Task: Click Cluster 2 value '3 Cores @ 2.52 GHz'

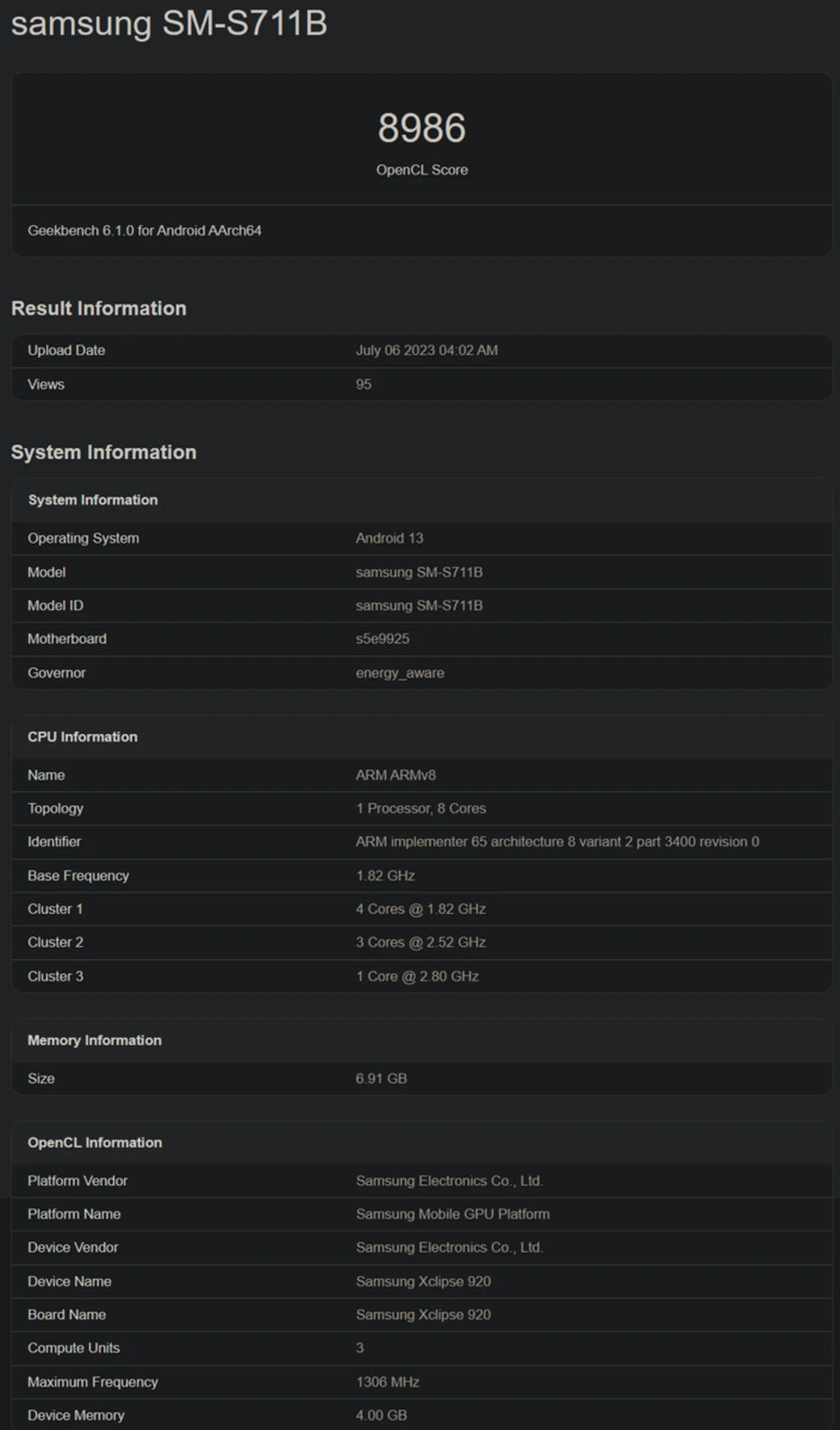Action: [x=421, y=942]
